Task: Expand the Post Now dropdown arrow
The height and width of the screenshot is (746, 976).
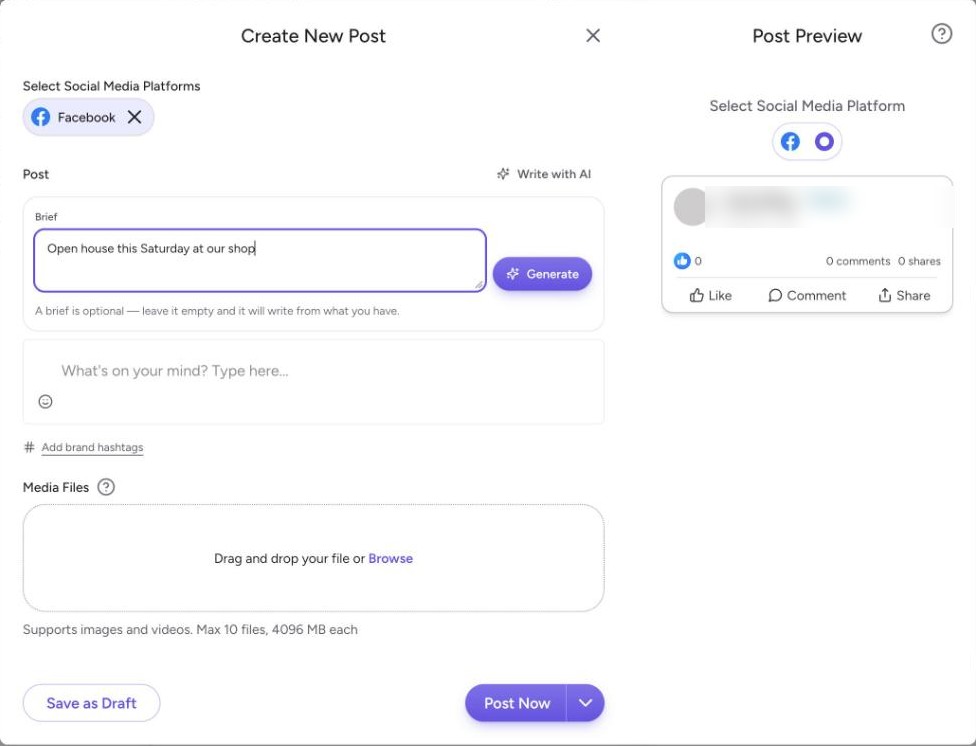Action: [585, 703]
